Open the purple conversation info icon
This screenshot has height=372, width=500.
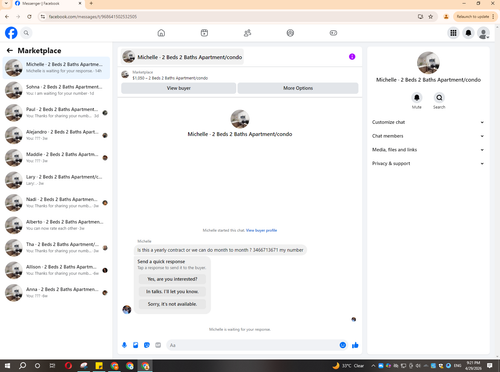352,57
